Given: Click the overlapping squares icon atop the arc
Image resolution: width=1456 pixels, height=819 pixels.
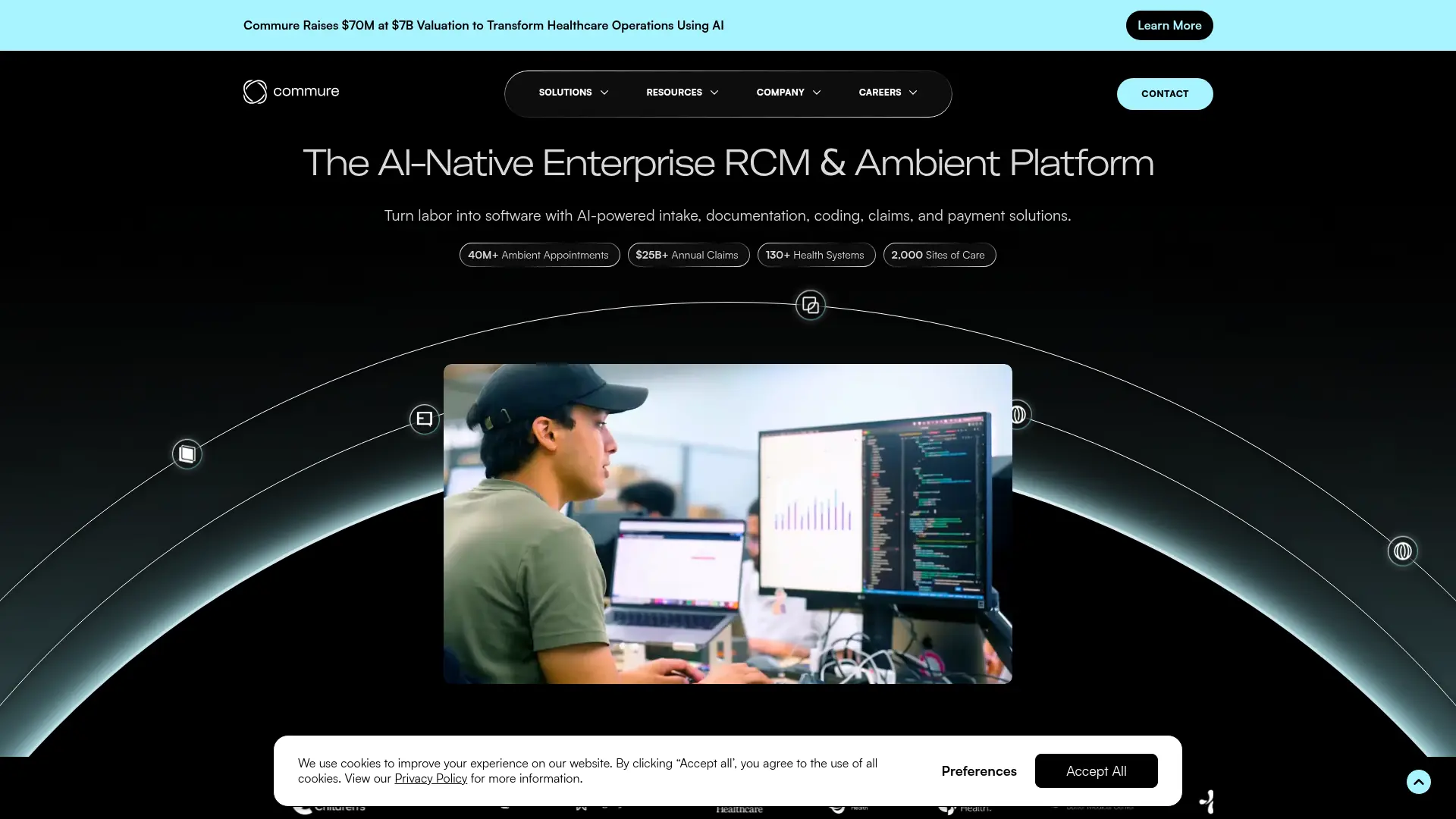Looking at the screenshot, I should [x=810, y=305].
